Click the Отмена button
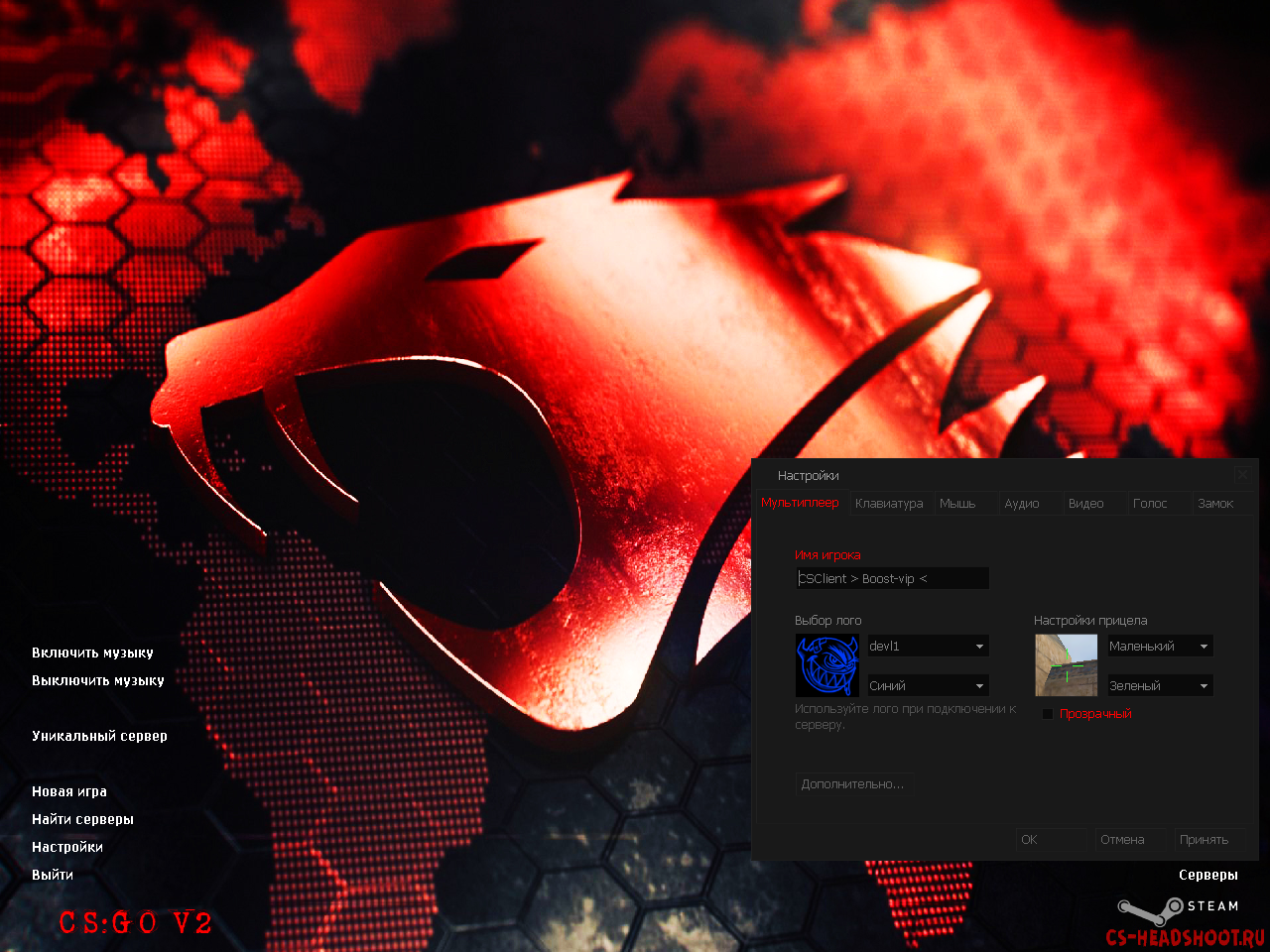Image resolution: width=1270 pixels, height=952 pixels. (x=1130, y=840)
